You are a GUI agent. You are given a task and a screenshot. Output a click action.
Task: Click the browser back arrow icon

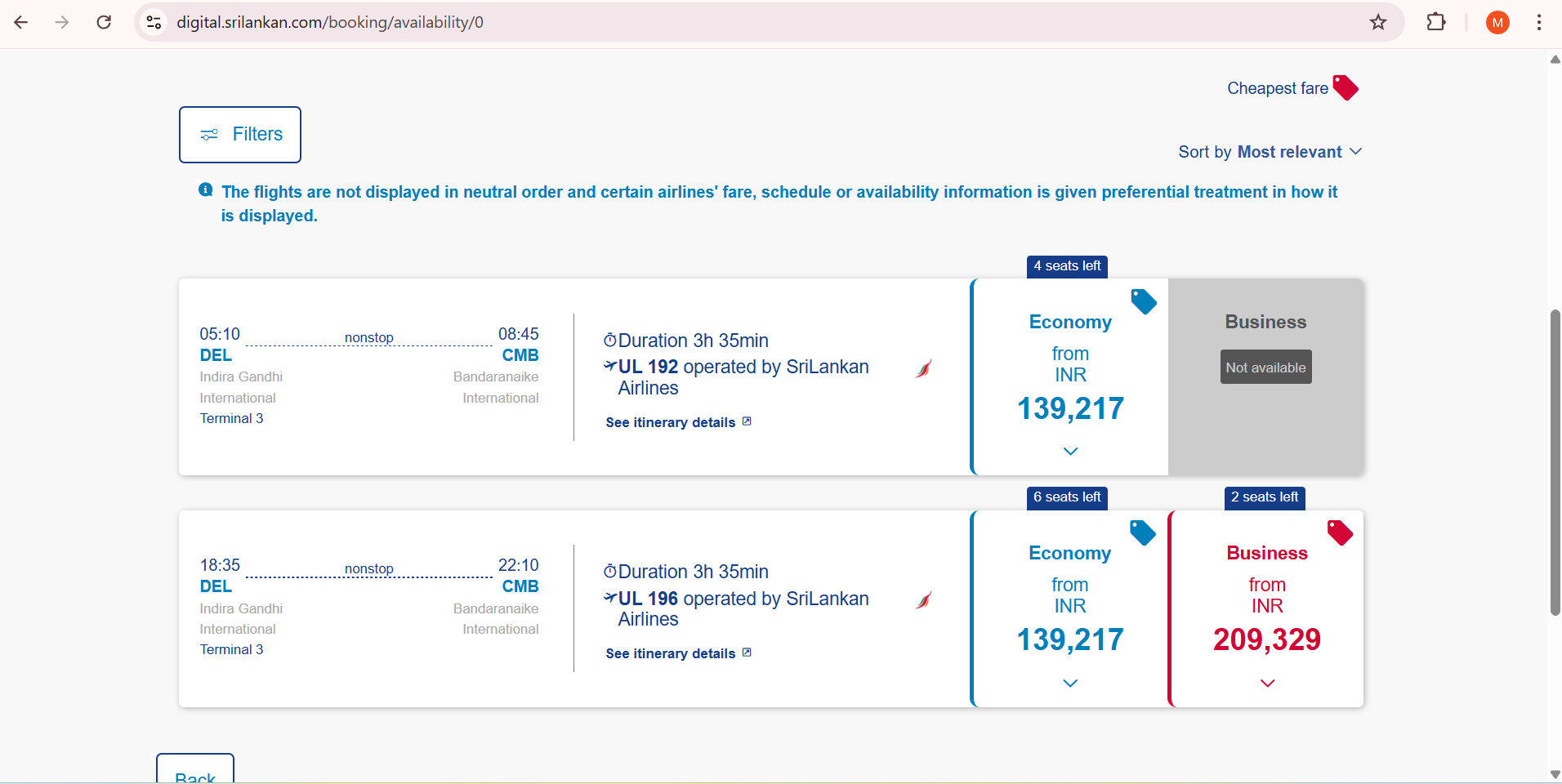coord(21,22)
